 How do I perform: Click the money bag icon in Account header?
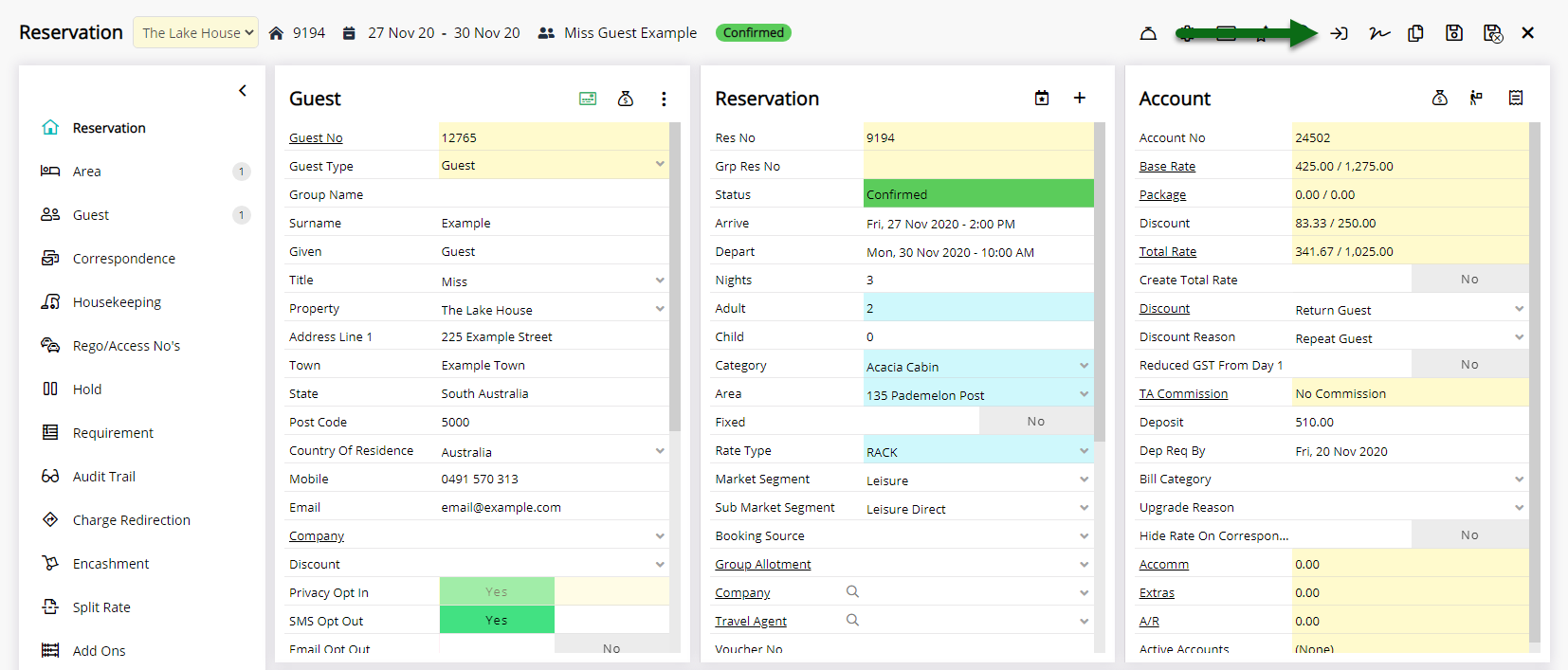(x=1440, y=98)
